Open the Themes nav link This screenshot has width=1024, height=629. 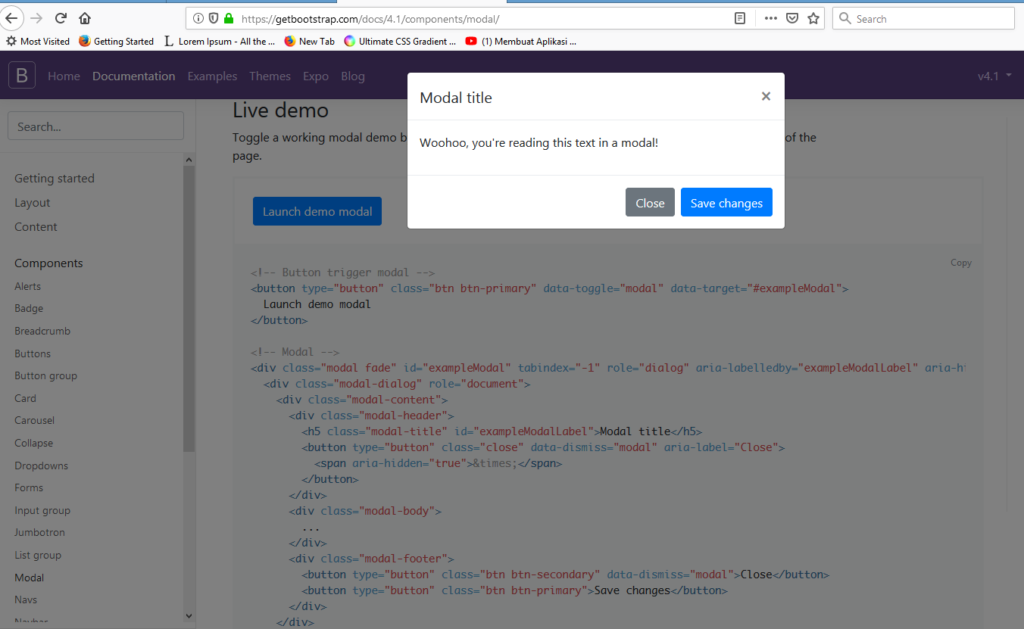(270, 76)
